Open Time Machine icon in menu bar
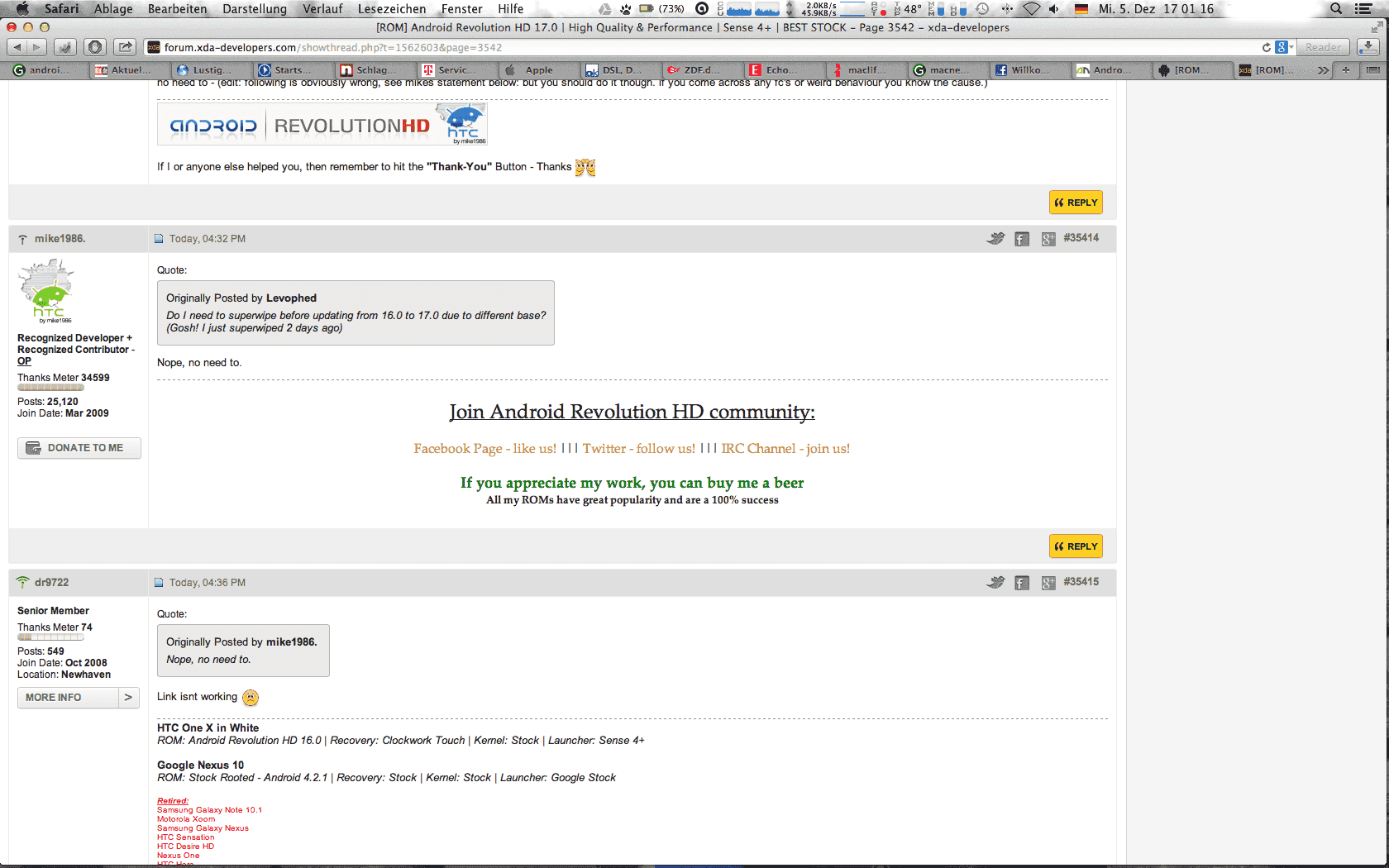The width and height of the screenshot is (1389, 868). 982,9
